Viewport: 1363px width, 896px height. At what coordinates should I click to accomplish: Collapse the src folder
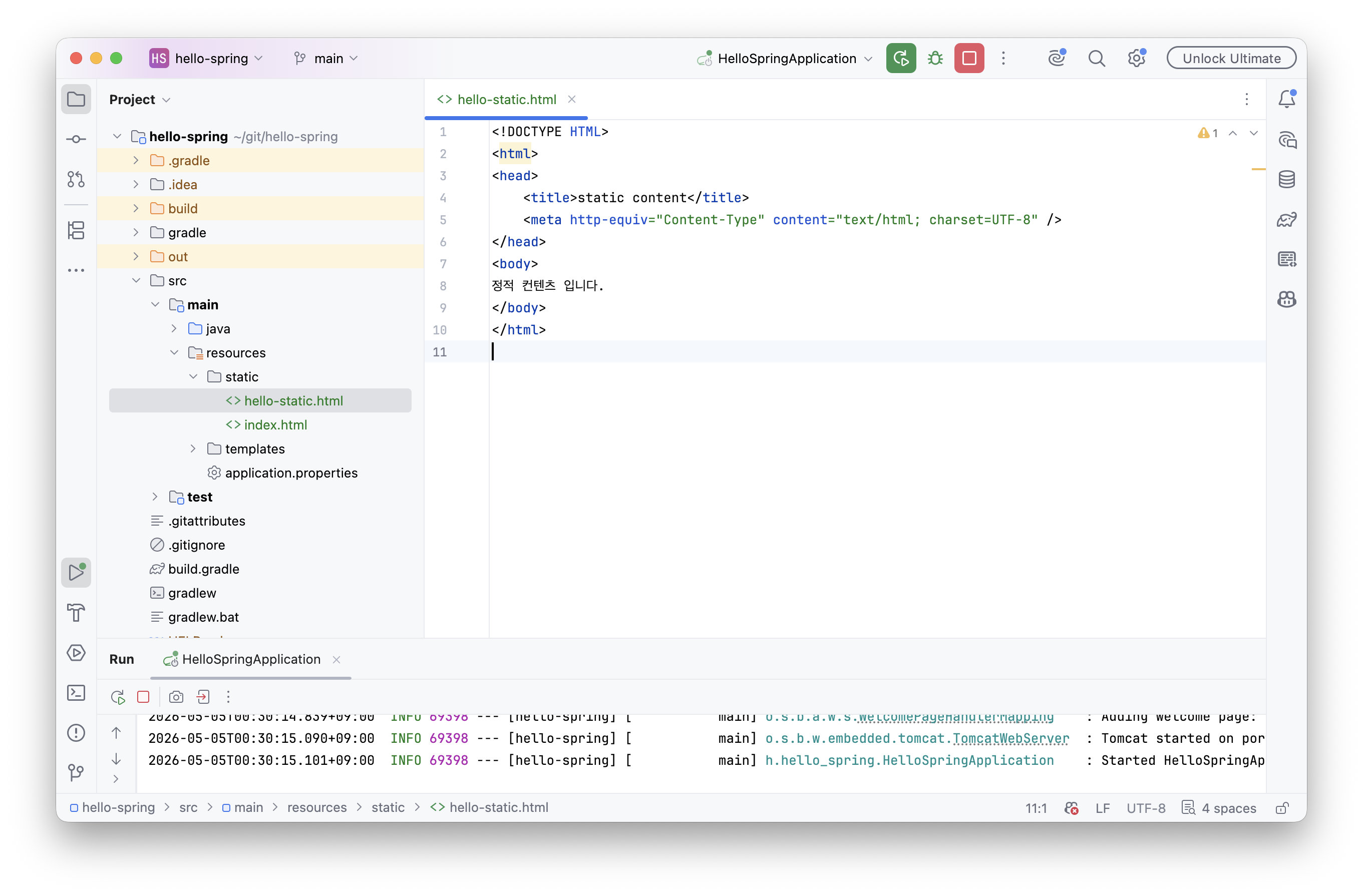pyautogui.click(x=136, y=280)
